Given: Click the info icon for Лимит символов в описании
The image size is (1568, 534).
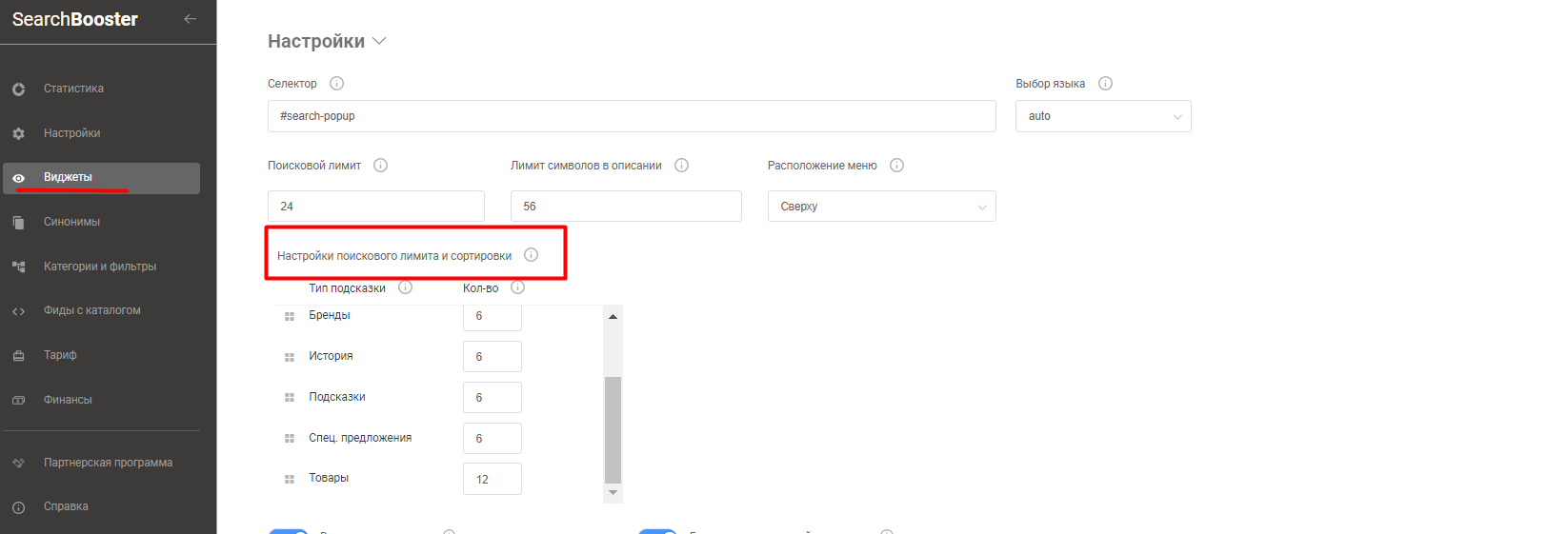Looking at the screenshot, I should click(x=681, y=166).
